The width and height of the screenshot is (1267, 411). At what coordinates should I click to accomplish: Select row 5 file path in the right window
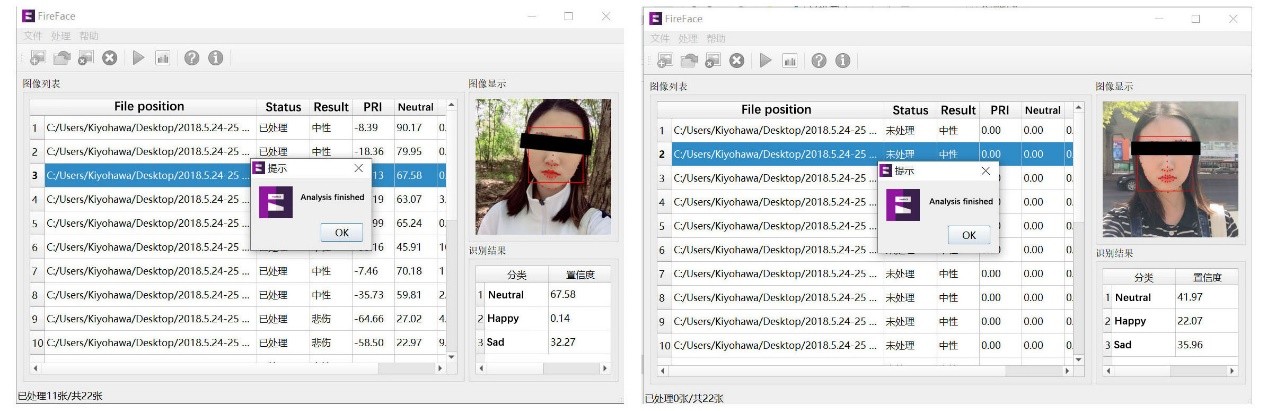(775, 226)
